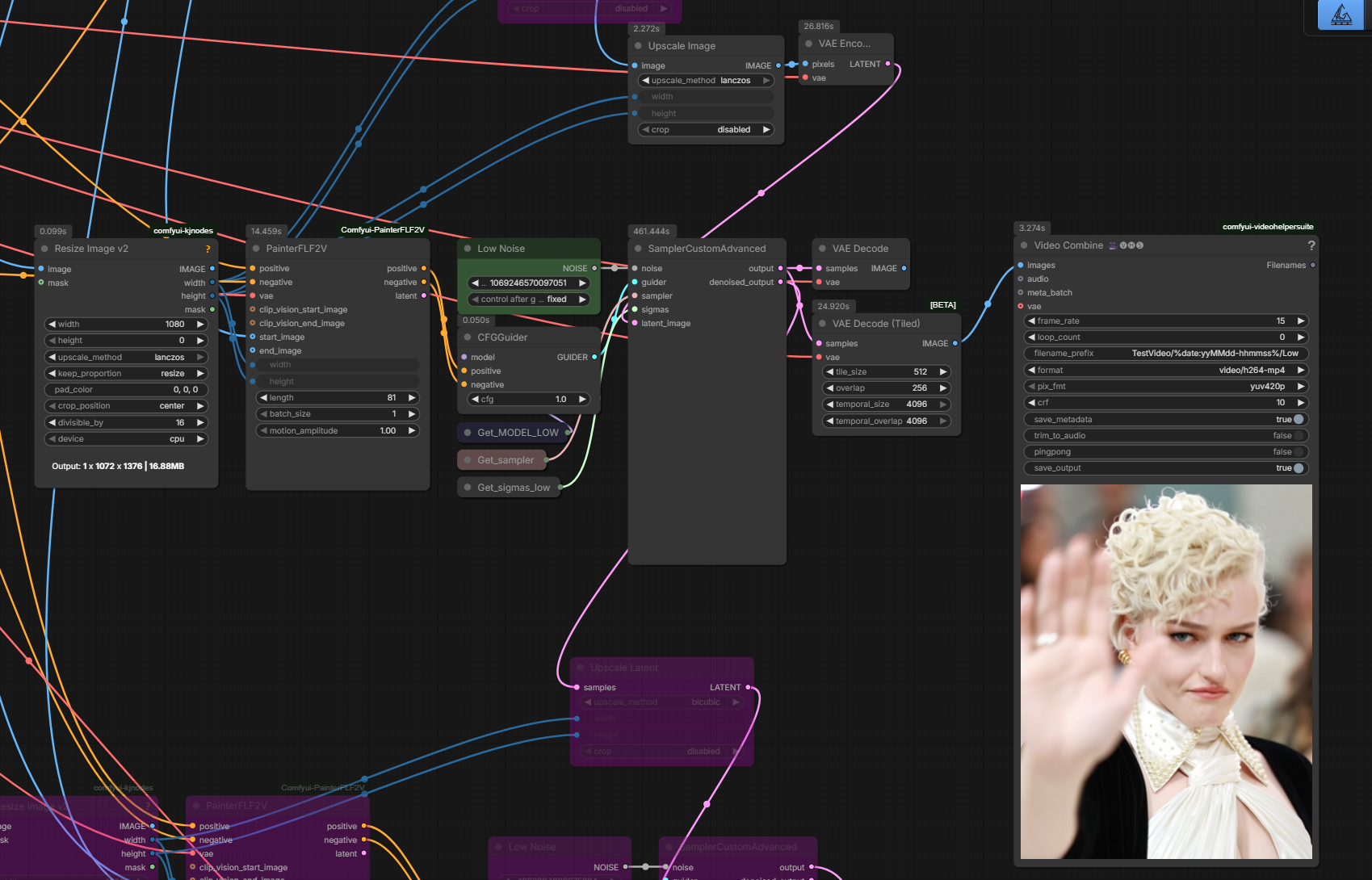Collapse the VAE Enco... node via title dot
1372x880 pixels.
pos(808,44)
